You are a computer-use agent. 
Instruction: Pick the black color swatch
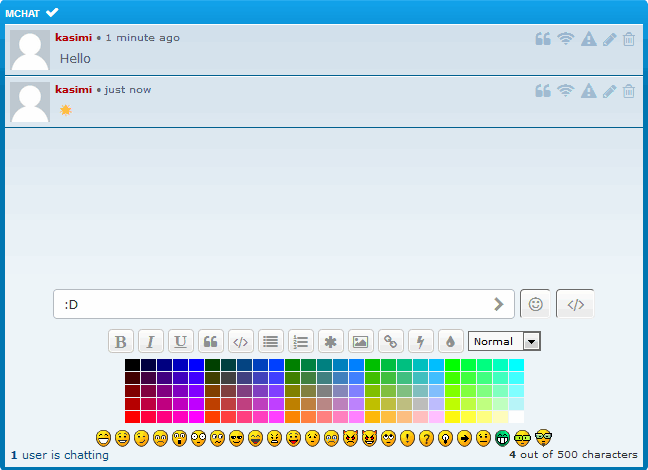point(132,365)
